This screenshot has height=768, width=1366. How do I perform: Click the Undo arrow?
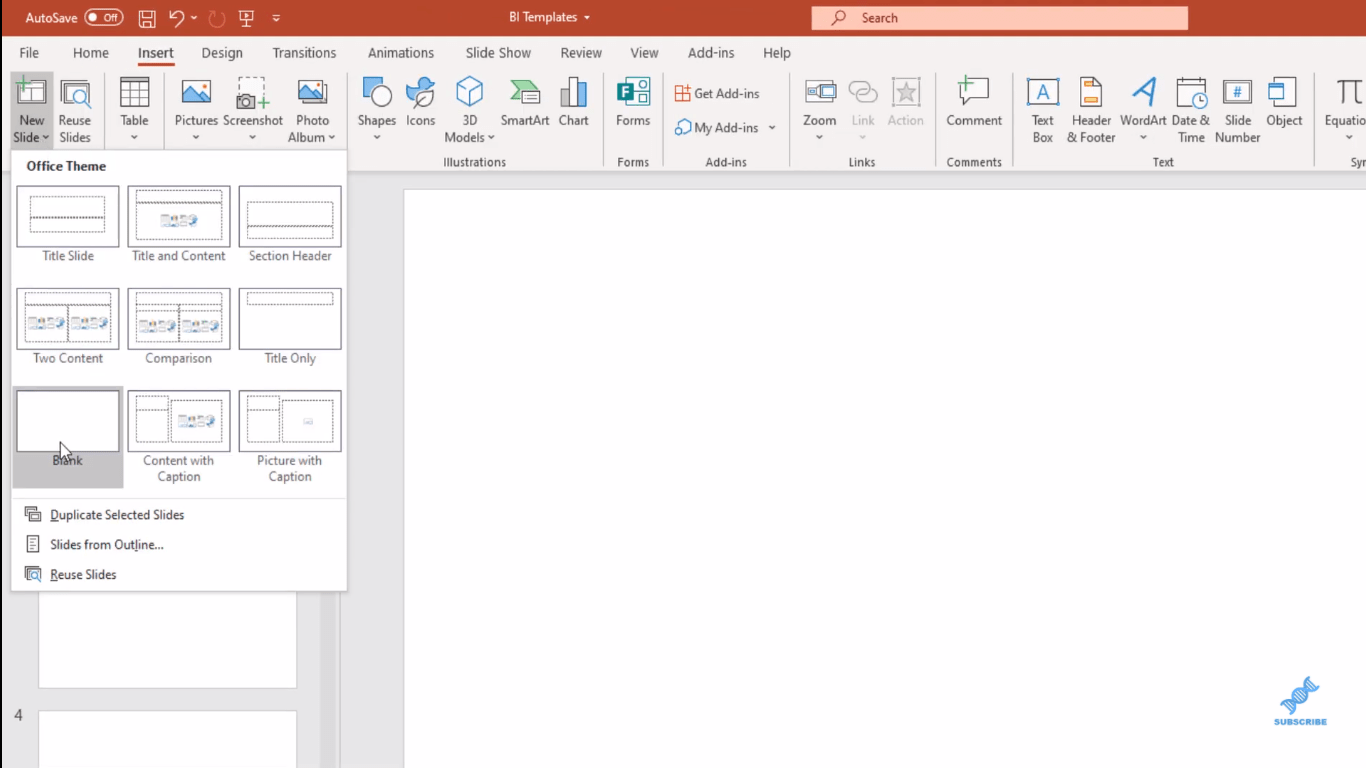click(x=176, y=18)
